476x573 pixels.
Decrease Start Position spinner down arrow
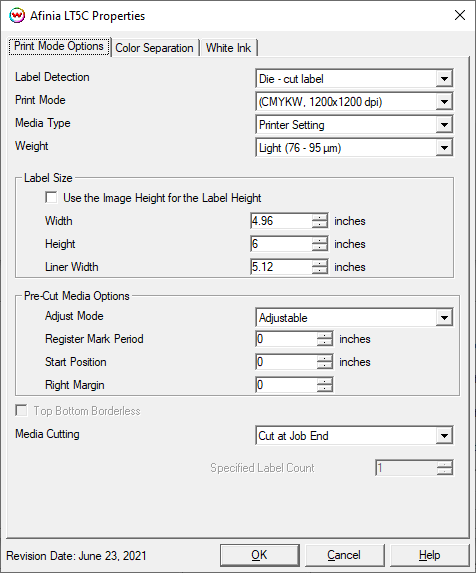(x=325, y=365)
